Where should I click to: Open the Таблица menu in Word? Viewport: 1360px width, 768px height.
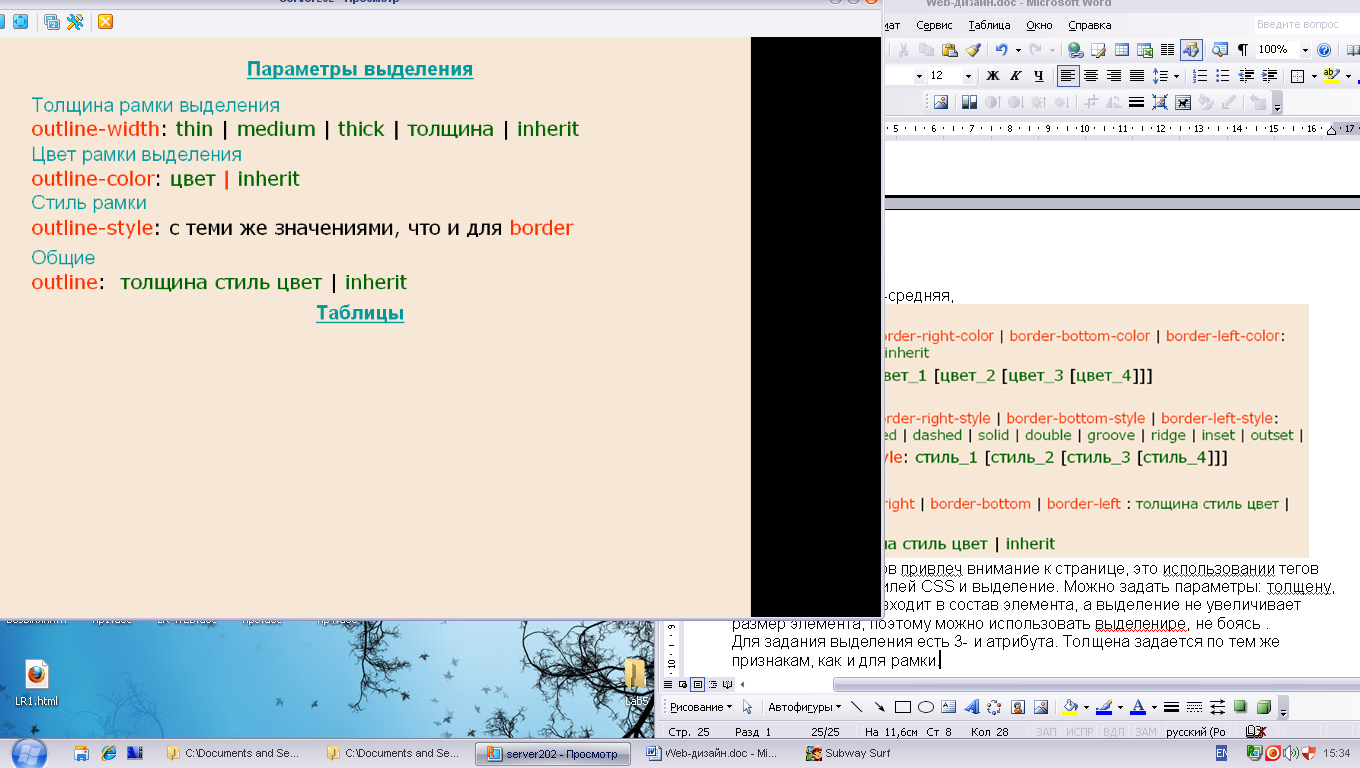(x=989, y=25)
